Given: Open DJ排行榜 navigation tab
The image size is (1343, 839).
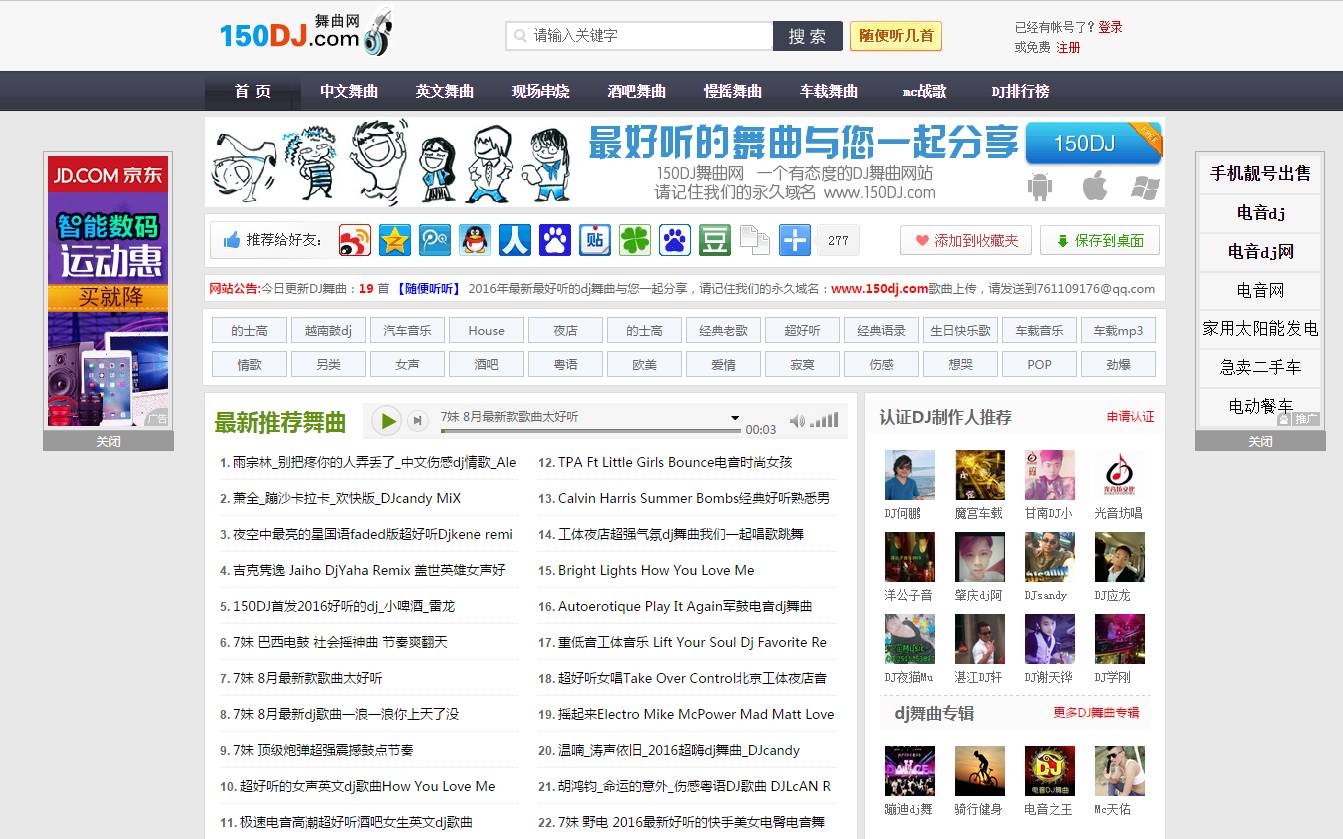Looking at the screenshot, I should (1020, 91).
